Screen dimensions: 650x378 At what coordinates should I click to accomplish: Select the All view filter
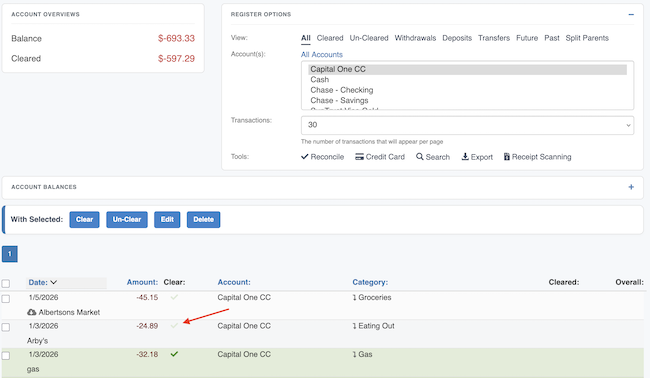point(306,38)
